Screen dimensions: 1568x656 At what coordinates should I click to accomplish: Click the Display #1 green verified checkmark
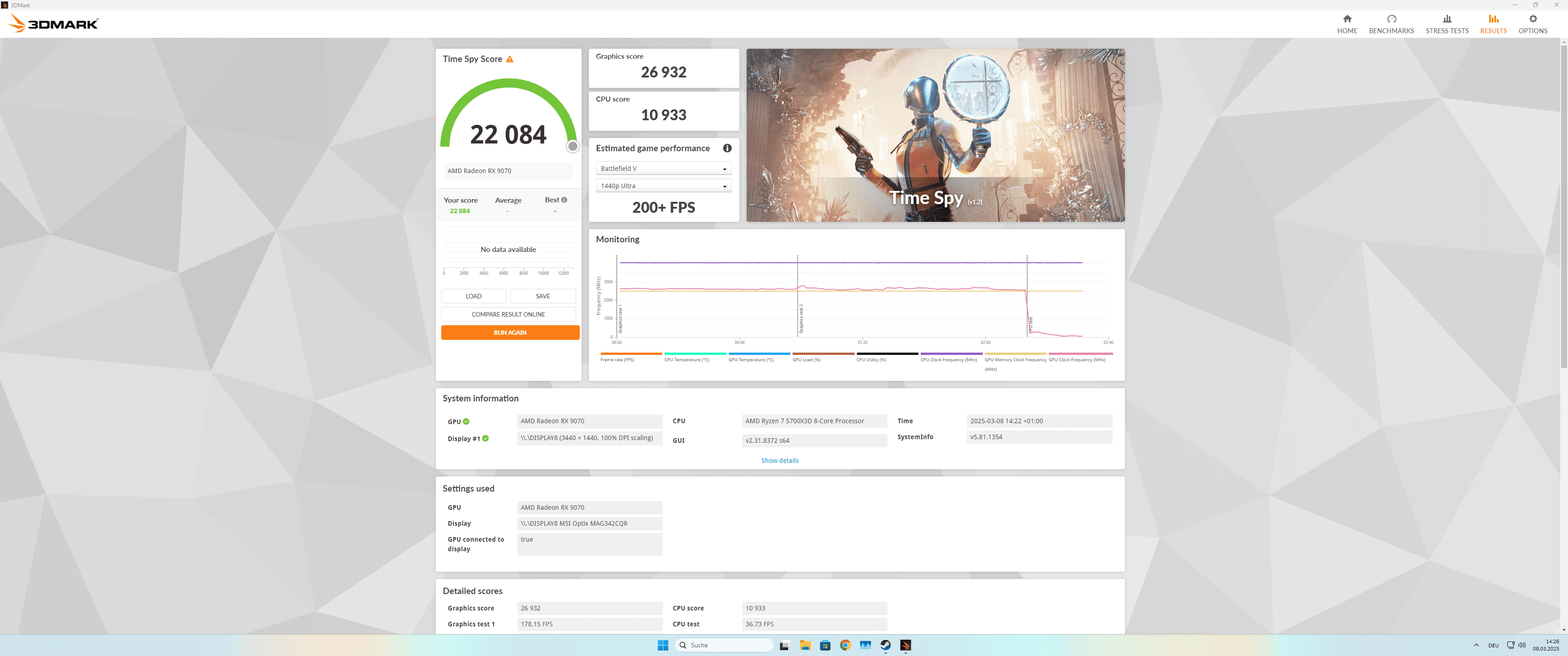[485, 438]
